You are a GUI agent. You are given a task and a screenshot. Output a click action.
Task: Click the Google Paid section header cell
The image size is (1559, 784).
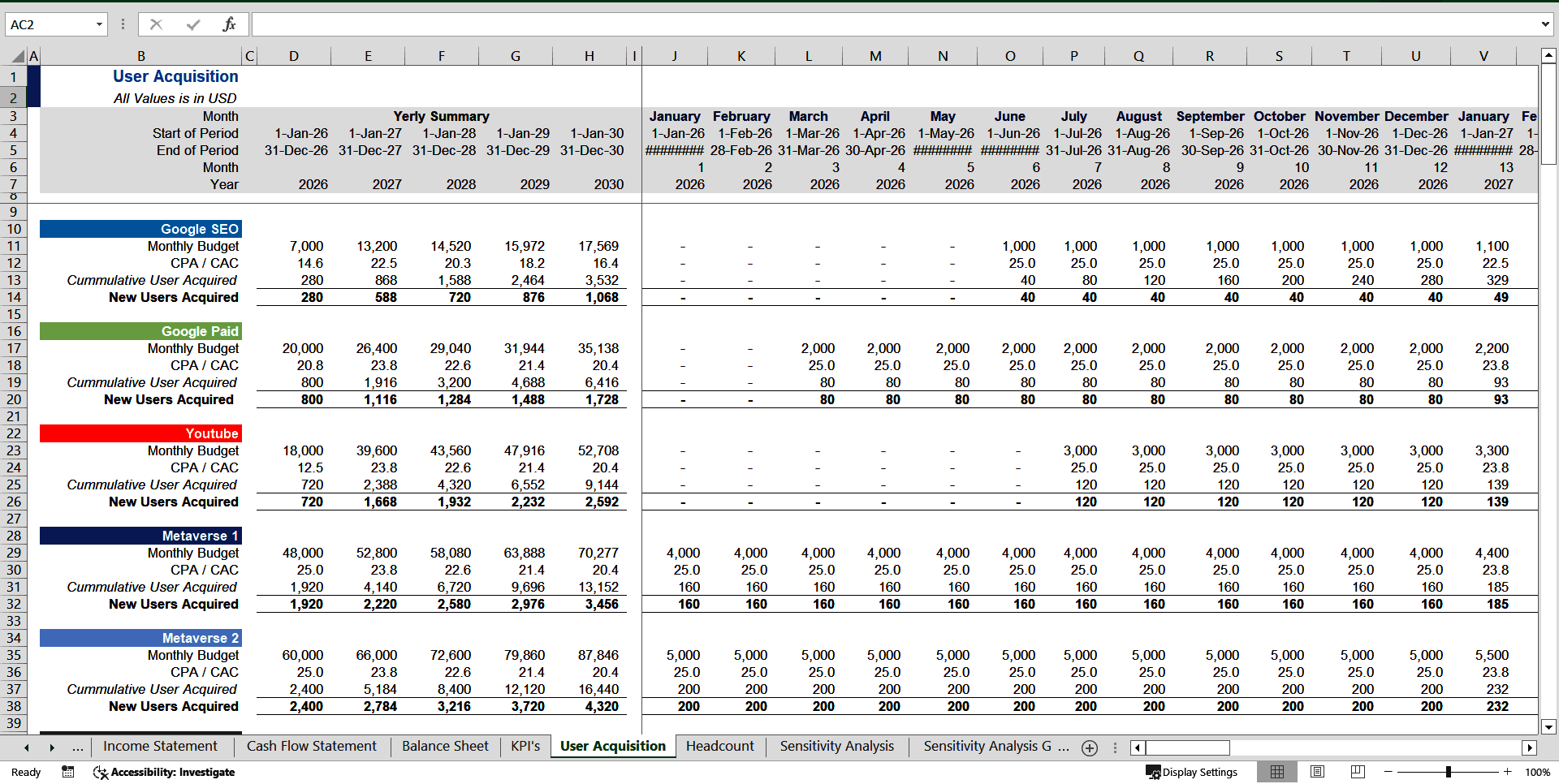tap(140, 331)
